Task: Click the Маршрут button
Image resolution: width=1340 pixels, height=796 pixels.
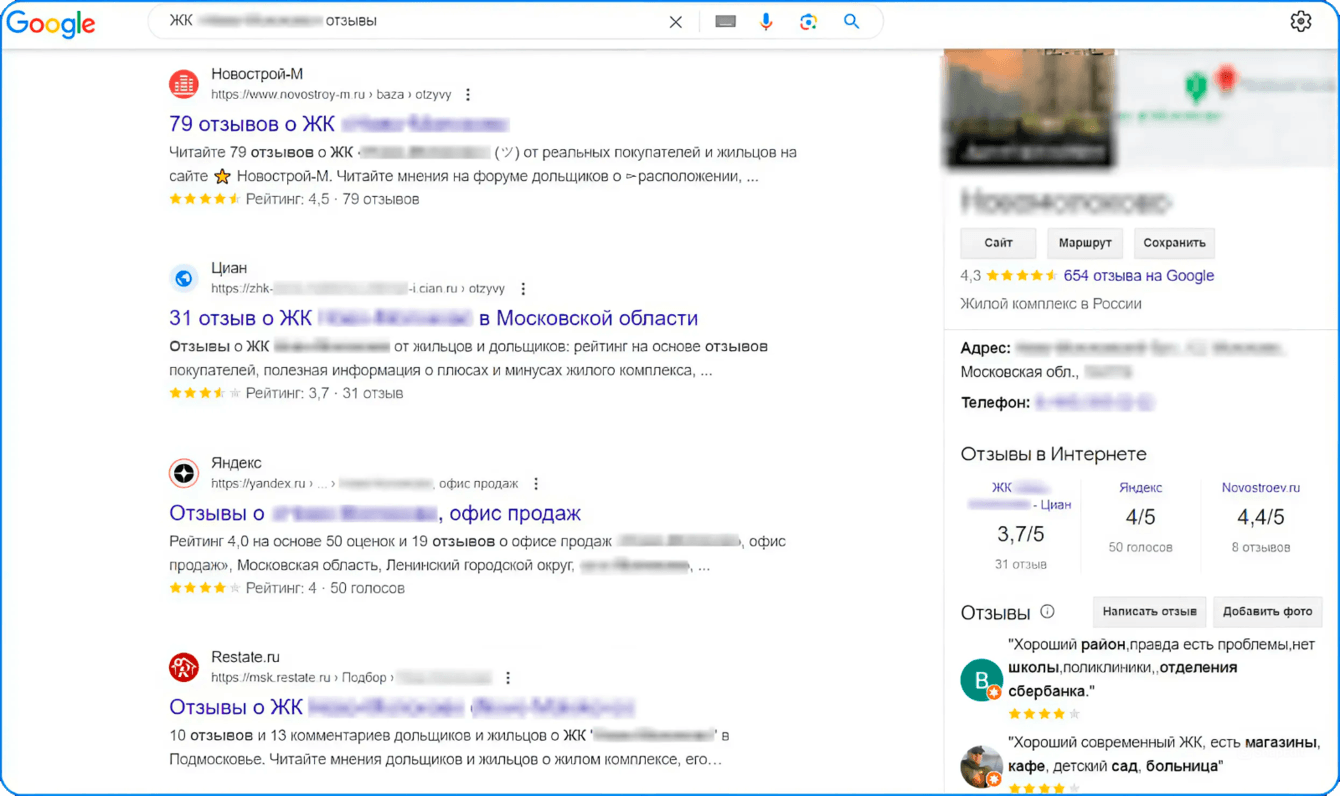Action: 1085,243
